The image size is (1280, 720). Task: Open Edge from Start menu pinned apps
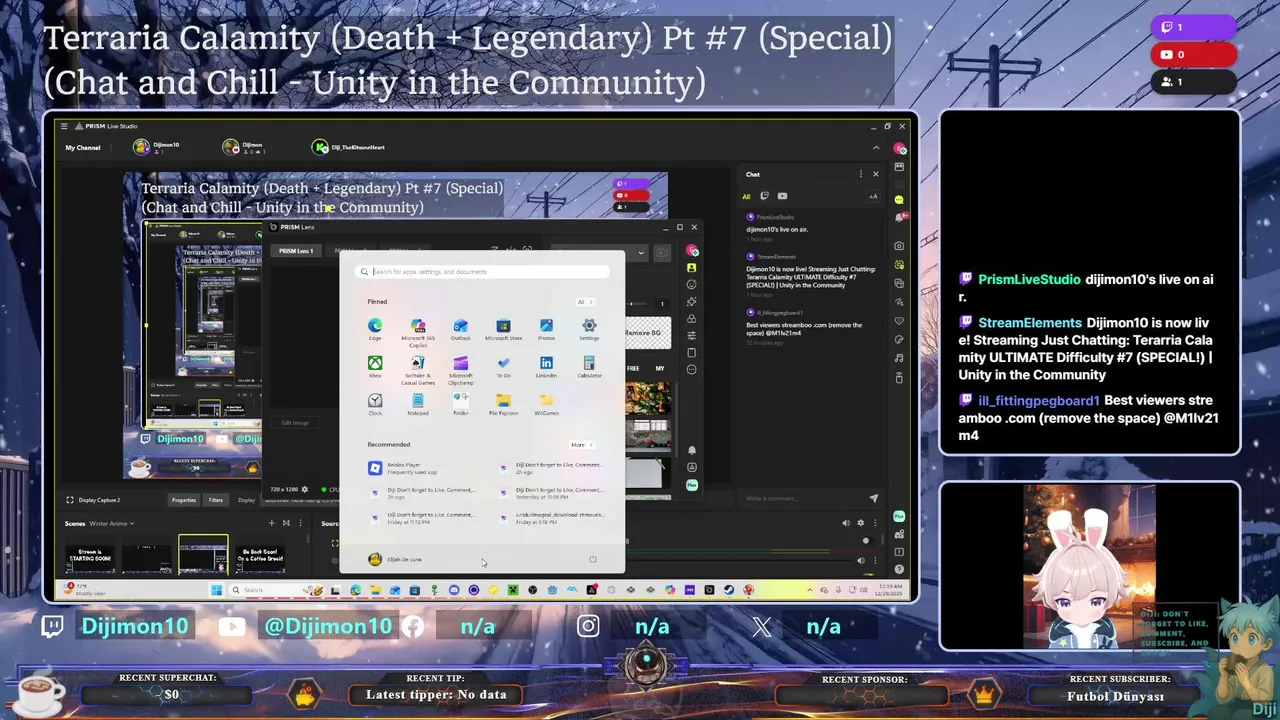coord(375,329)
